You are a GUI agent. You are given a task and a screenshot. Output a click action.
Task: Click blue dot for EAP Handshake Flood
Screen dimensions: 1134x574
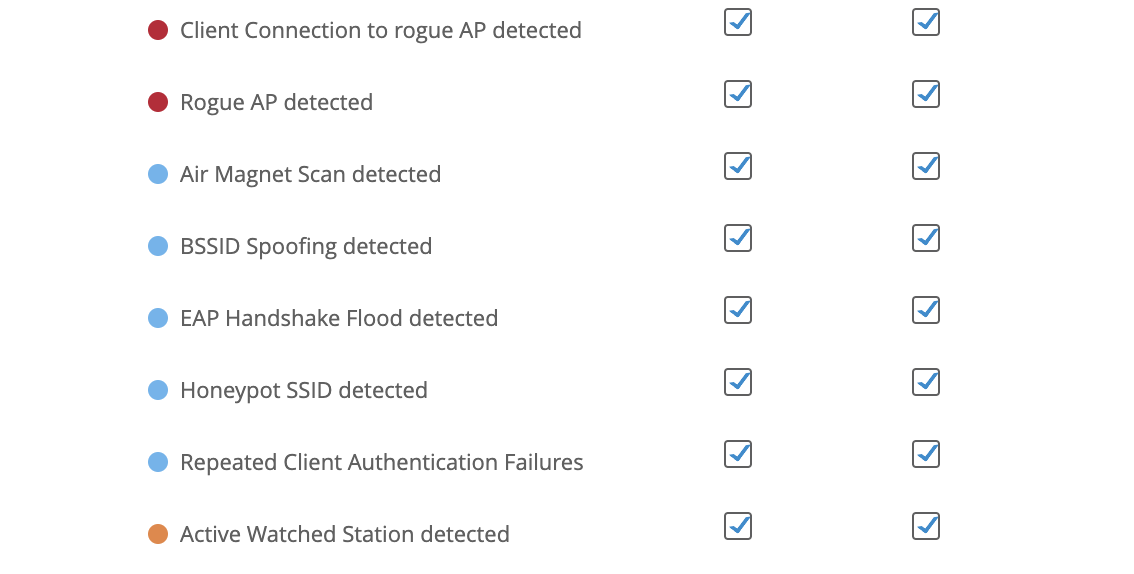coord(158,318)
